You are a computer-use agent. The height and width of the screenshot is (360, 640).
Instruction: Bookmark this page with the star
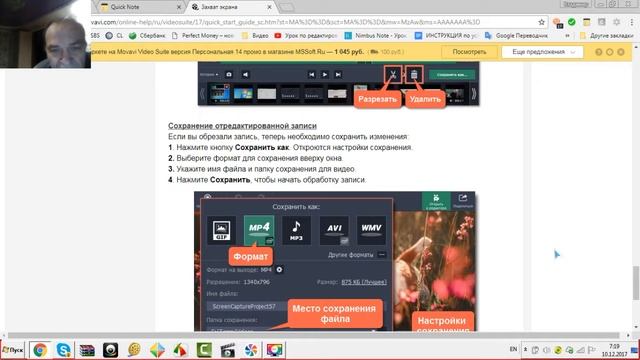tap(542, 22)
